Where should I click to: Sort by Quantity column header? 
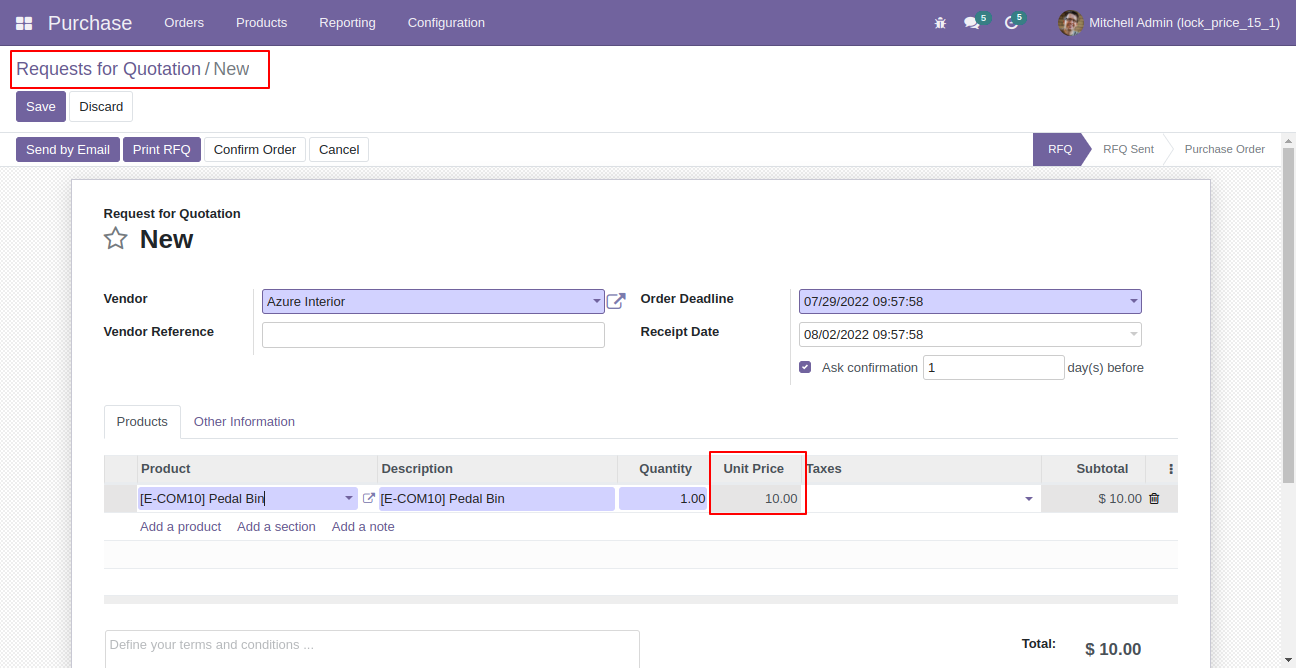coord(663,469)
